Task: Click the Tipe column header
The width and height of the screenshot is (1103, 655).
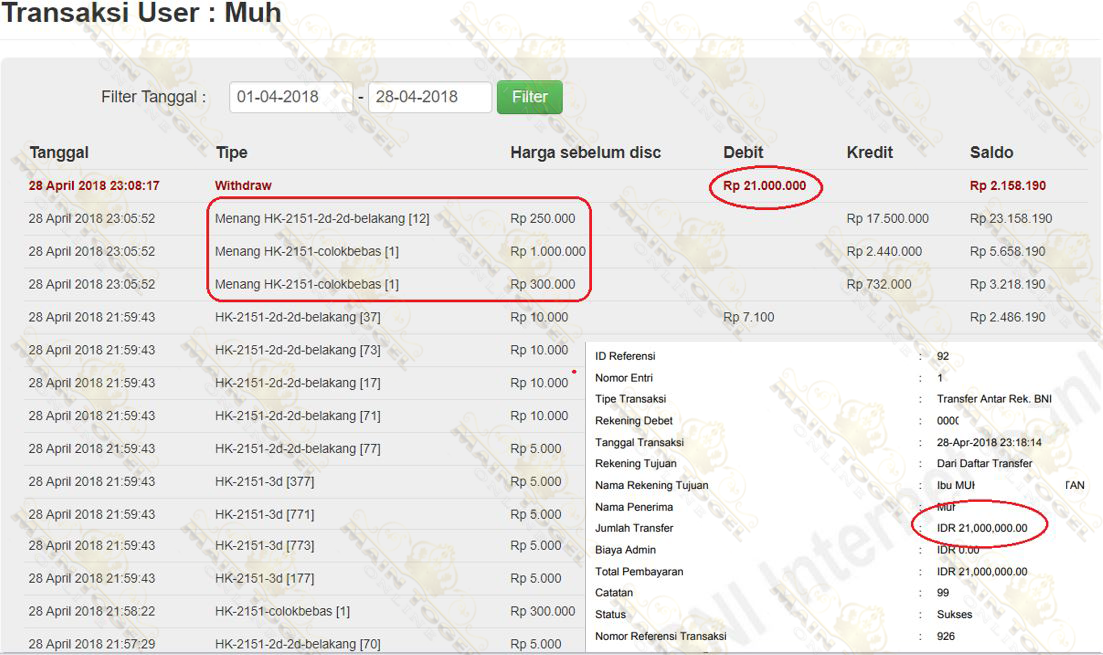Action: [x=231, y=153]
